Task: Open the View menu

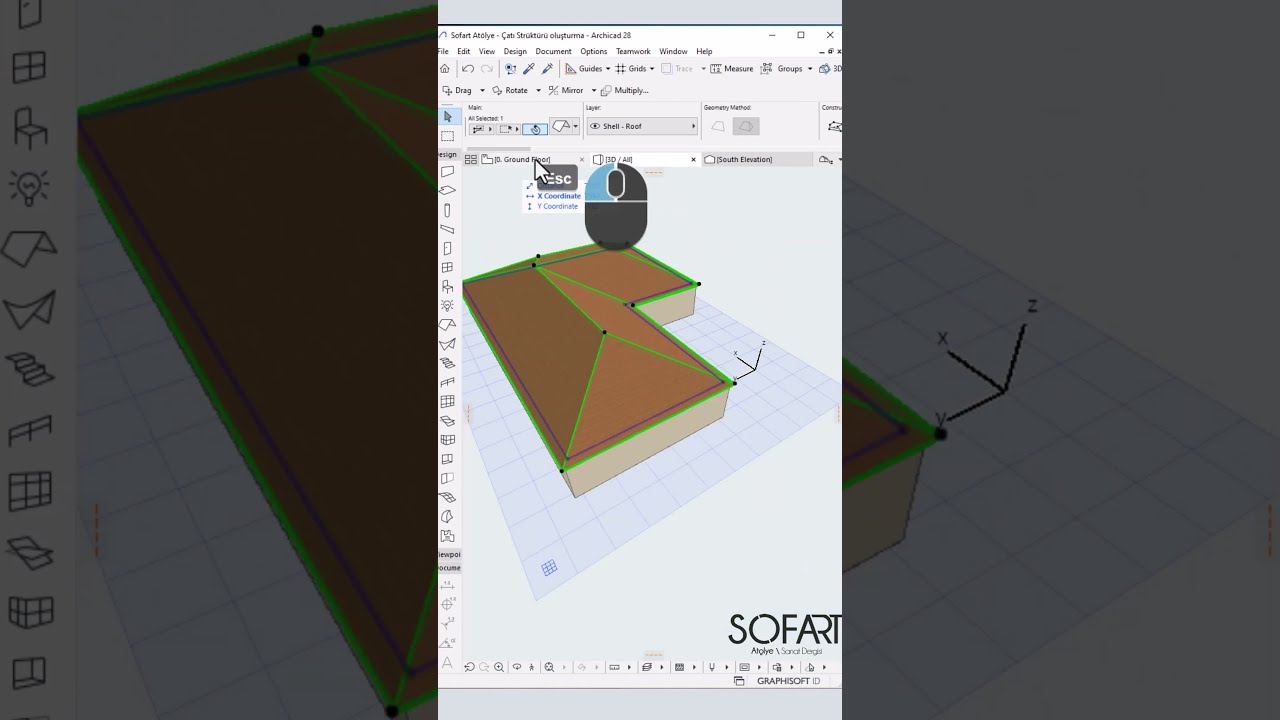Action: (x=487, y=51)
